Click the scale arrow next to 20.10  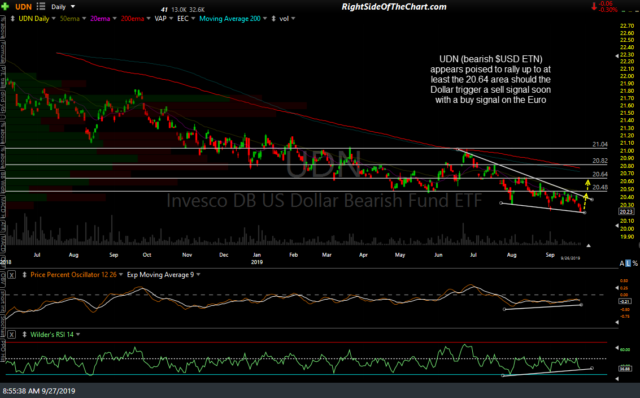coord(617,225)
